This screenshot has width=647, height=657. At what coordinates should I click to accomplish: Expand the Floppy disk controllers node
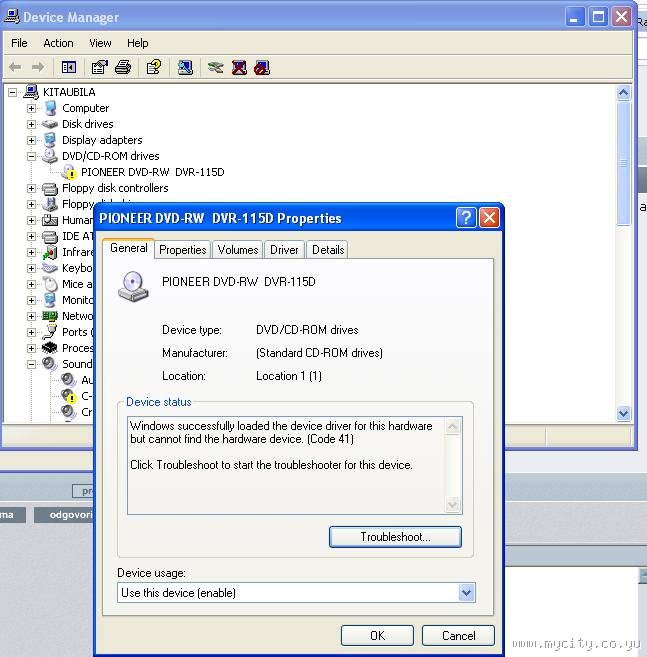click(x=31, y=188)
